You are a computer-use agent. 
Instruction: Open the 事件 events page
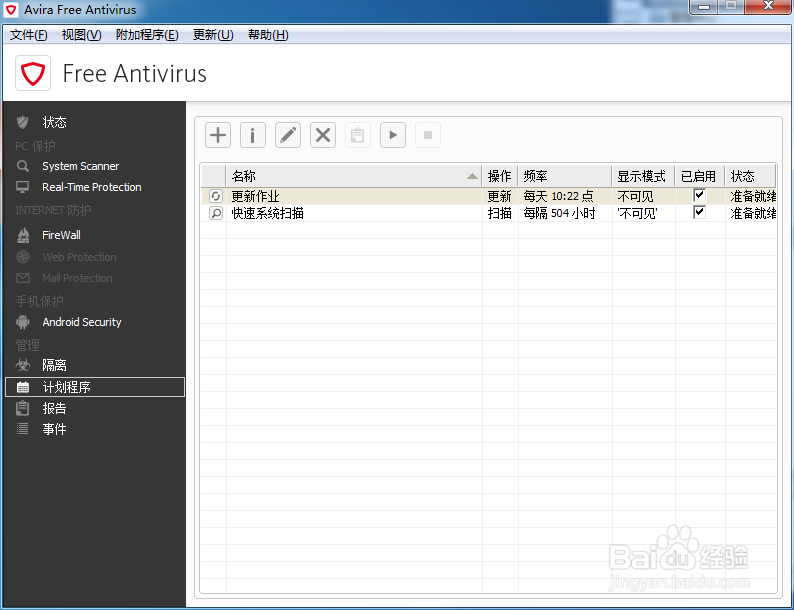pos(54,429)
